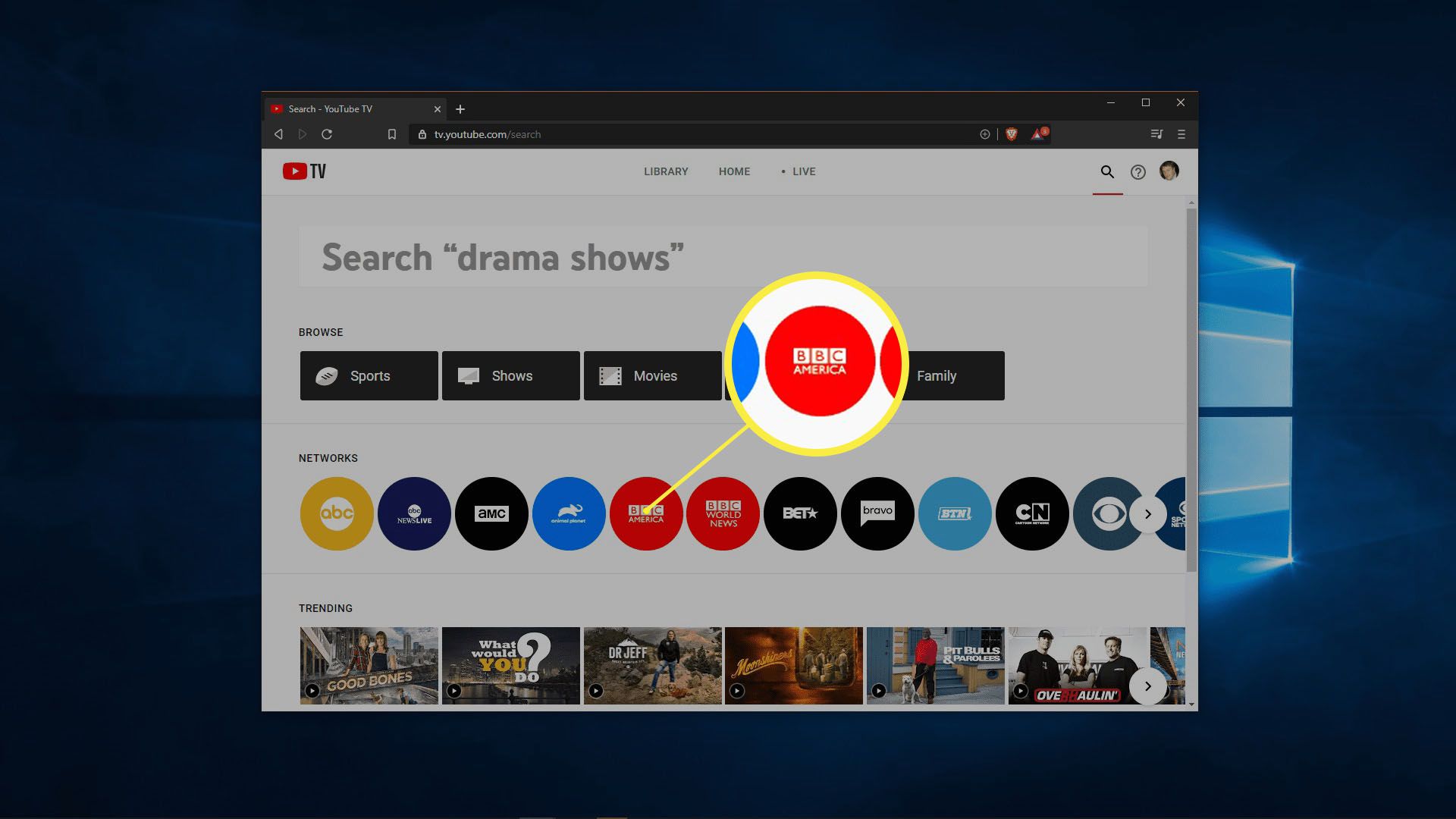Select the BET network logo
The image size is (1456, 819).
(x=800, y=513)
